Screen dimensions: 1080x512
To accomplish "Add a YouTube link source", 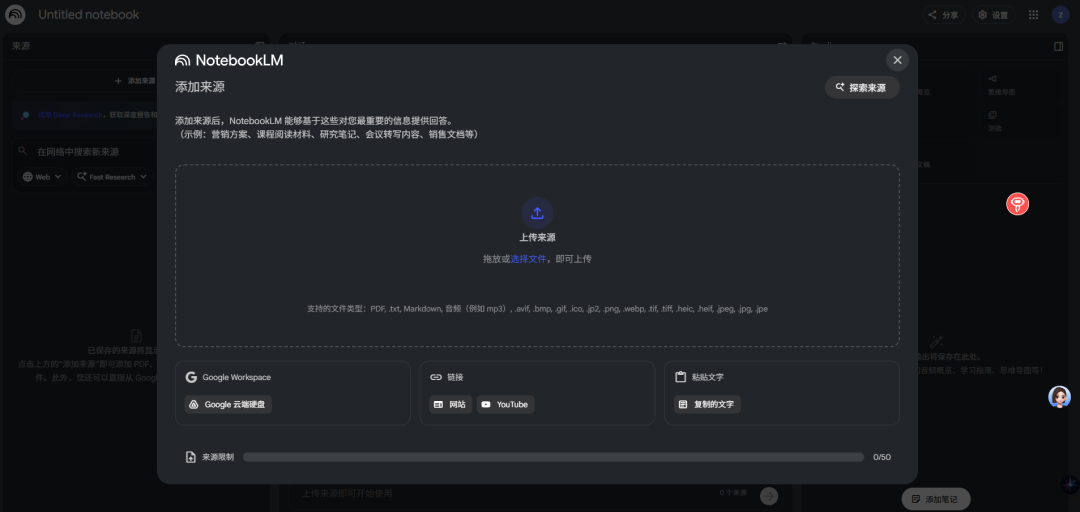I will pos(505,405).
